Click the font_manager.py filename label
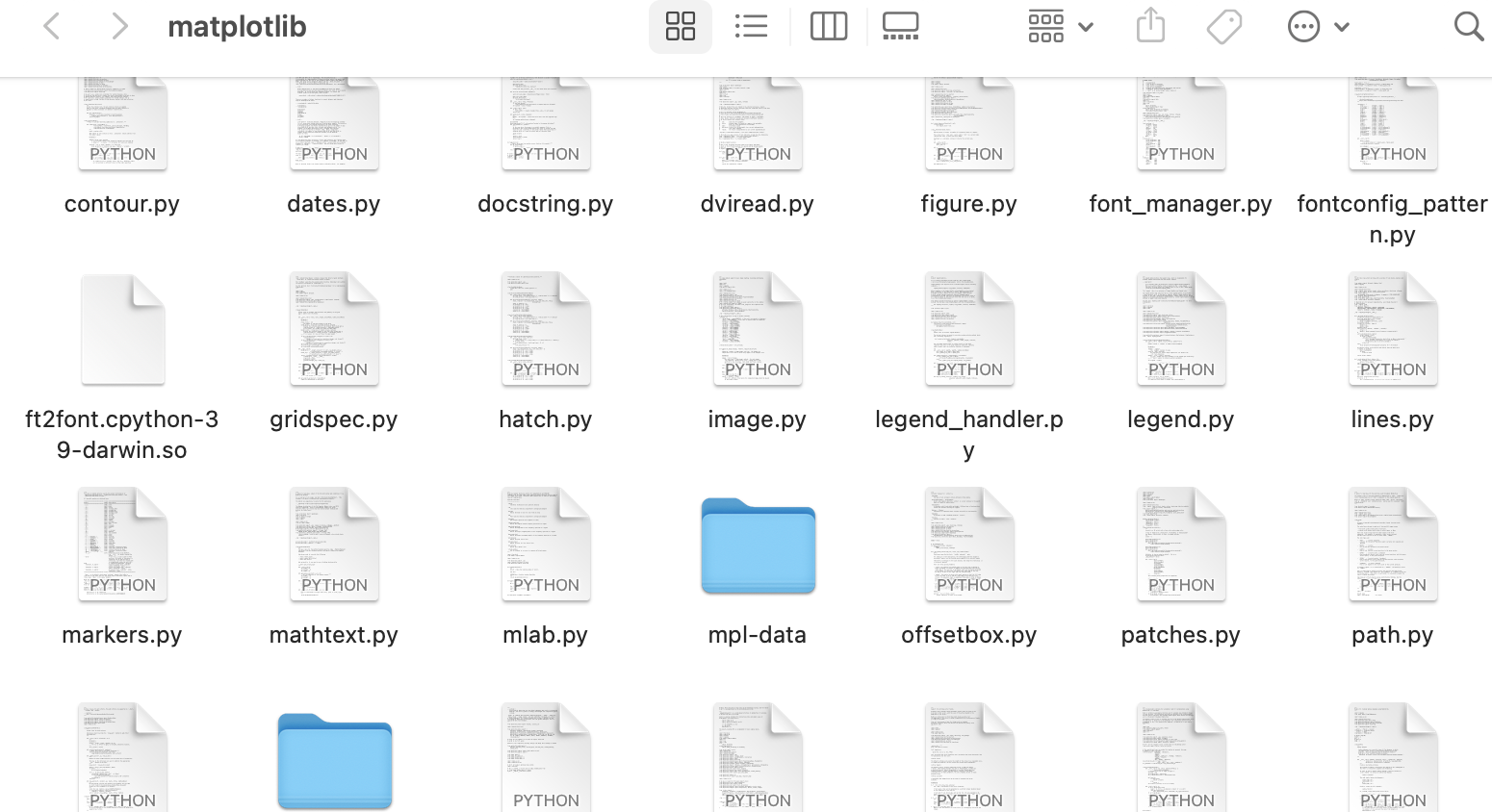 click(1181, 204)
